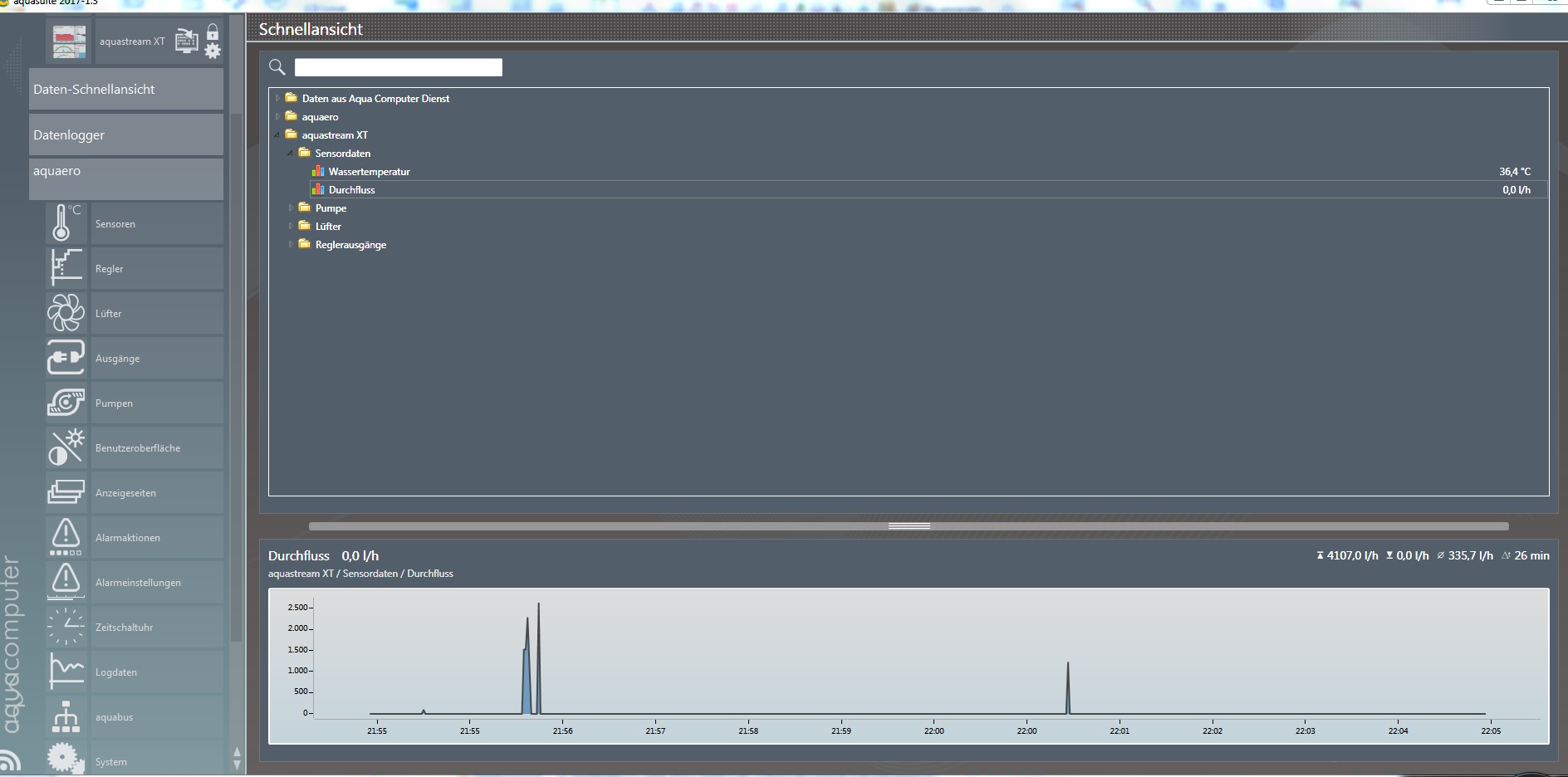Click the Pumpen pump icon
The image size is (1568, 777).
click(66, 403)
